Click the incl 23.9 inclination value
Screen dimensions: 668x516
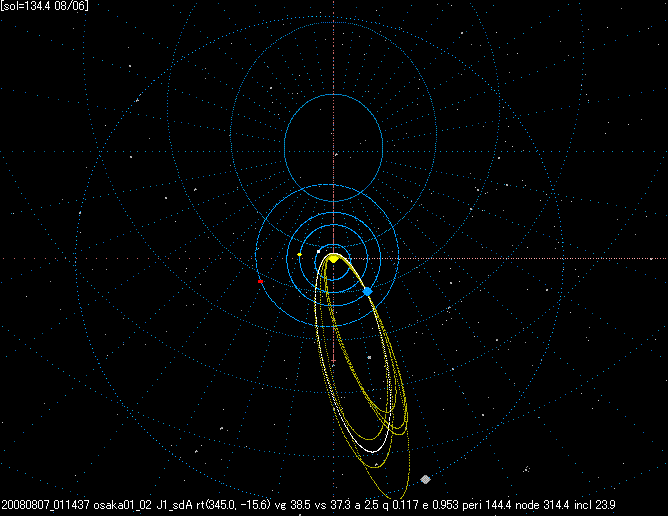[595, 505]
